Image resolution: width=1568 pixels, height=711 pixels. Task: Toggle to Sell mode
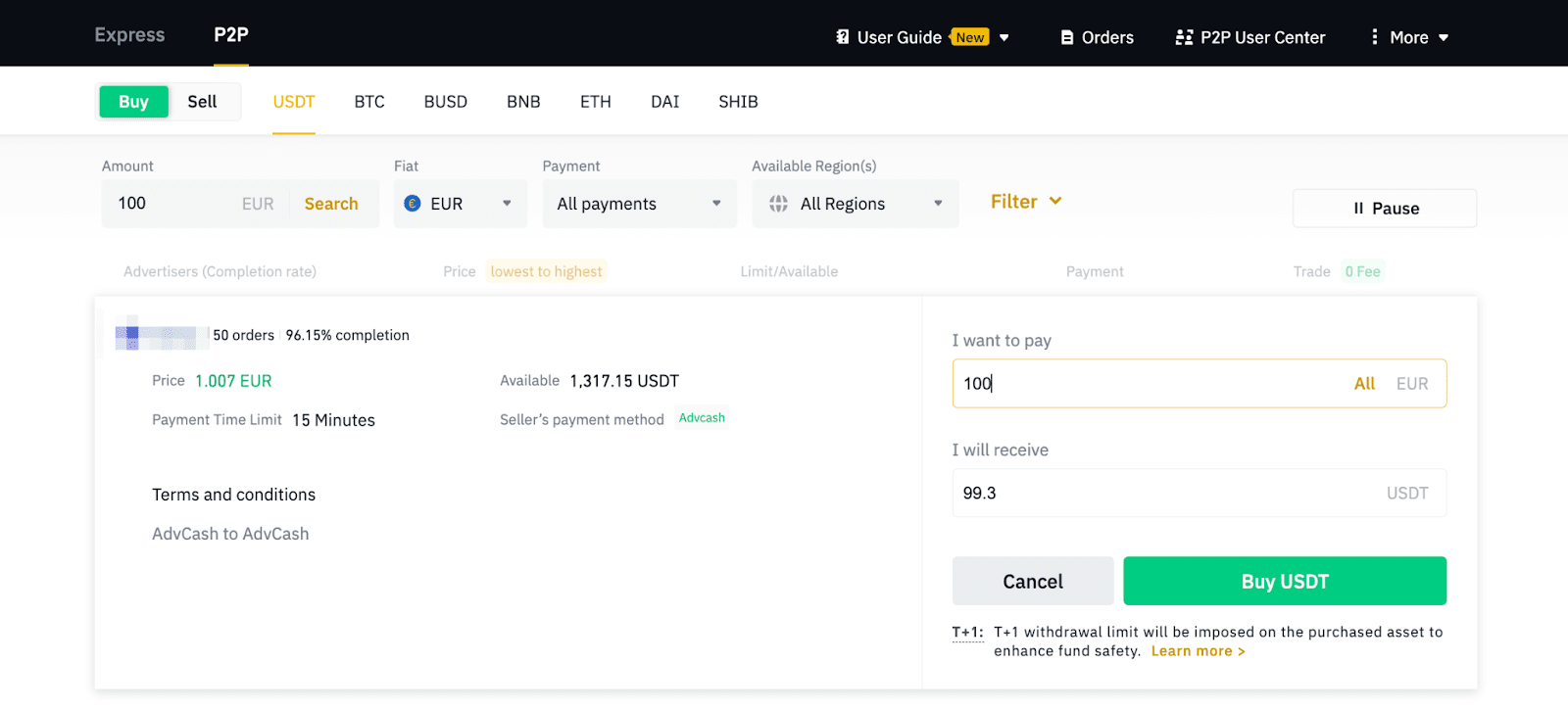pos(202,102)
